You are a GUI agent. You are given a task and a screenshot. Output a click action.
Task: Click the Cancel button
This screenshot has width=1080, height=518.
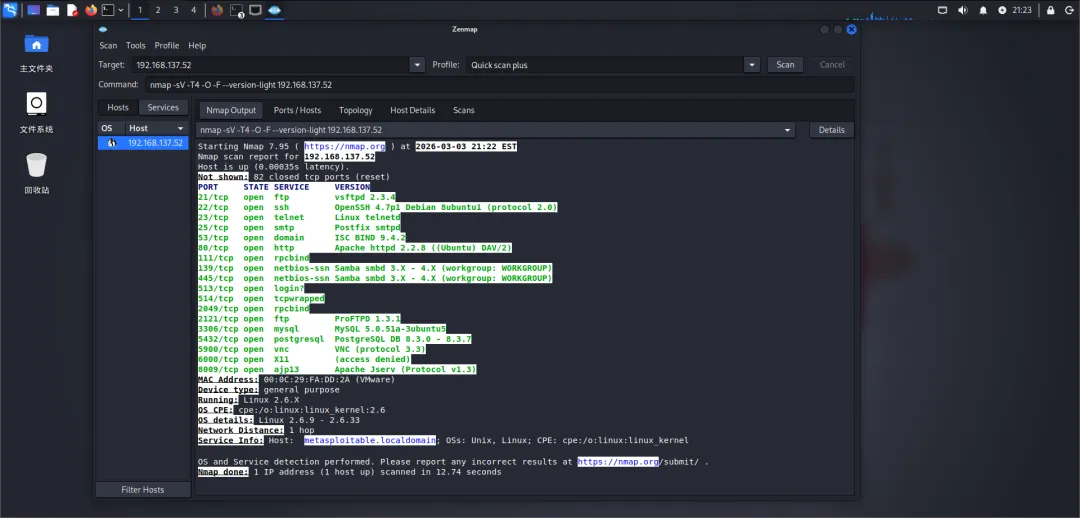pyautogui.click(x=832, y=65)
